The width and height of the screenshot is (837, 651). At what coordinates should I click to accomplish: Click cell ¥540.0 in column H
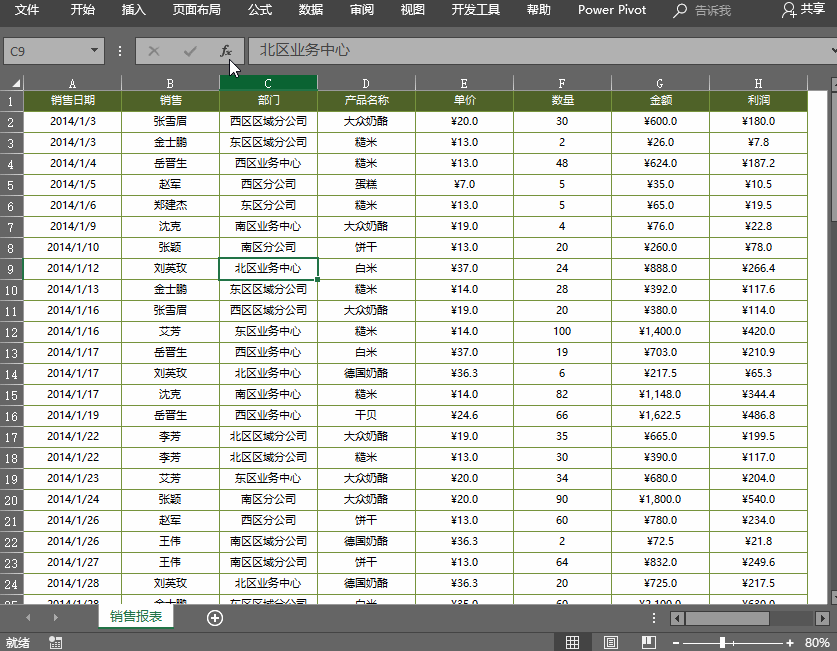pos(758,499)
